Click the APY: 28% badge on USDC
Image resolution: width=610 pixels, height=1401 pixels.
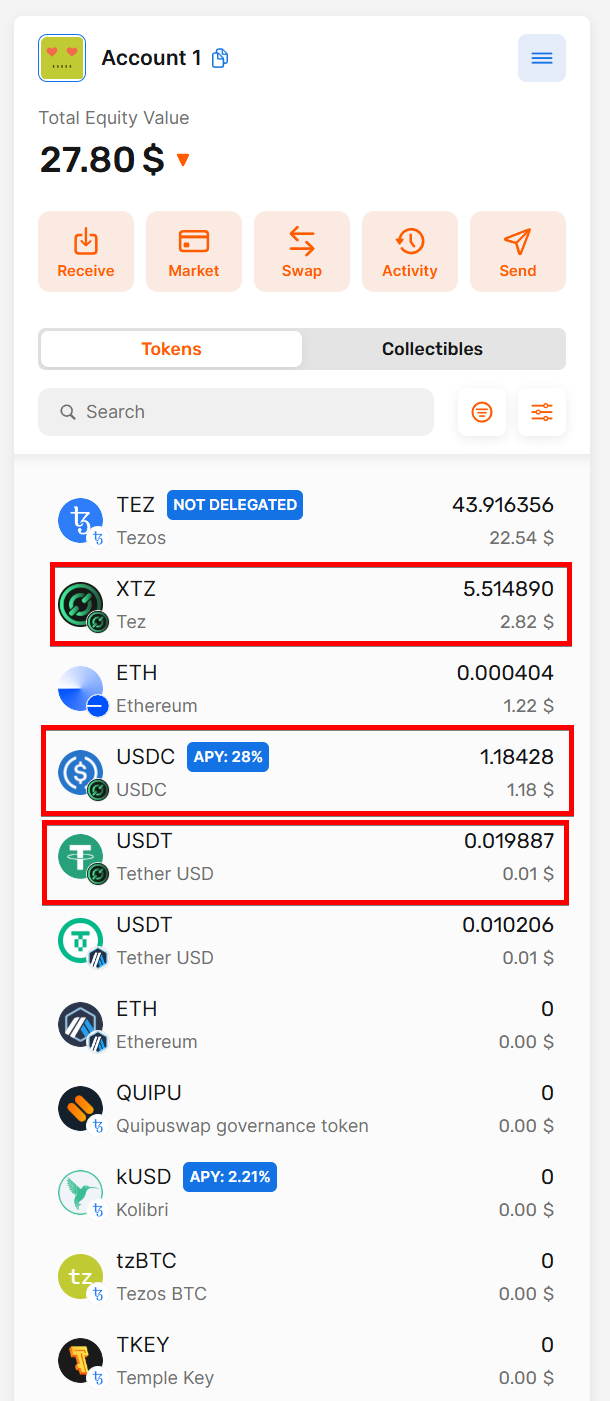pyautogui.click(x=228, y=757)
